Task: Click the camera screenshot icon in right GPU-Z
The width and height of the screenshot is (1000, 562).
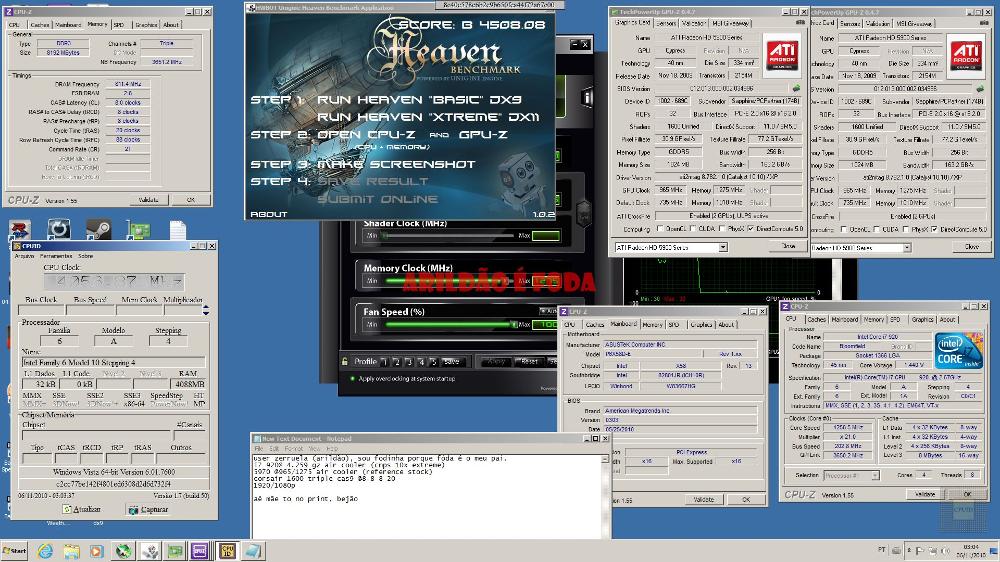Action: pos(986,22)
